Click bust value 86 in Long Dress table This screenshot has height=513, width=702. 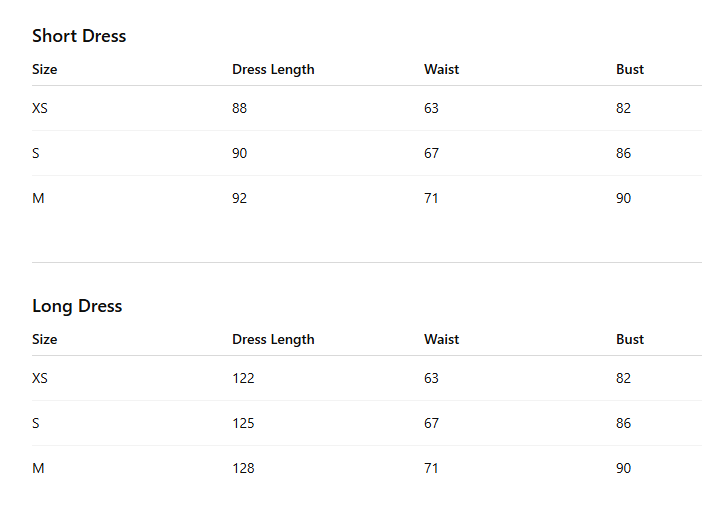pyautogui.click(x=624, y=423)
